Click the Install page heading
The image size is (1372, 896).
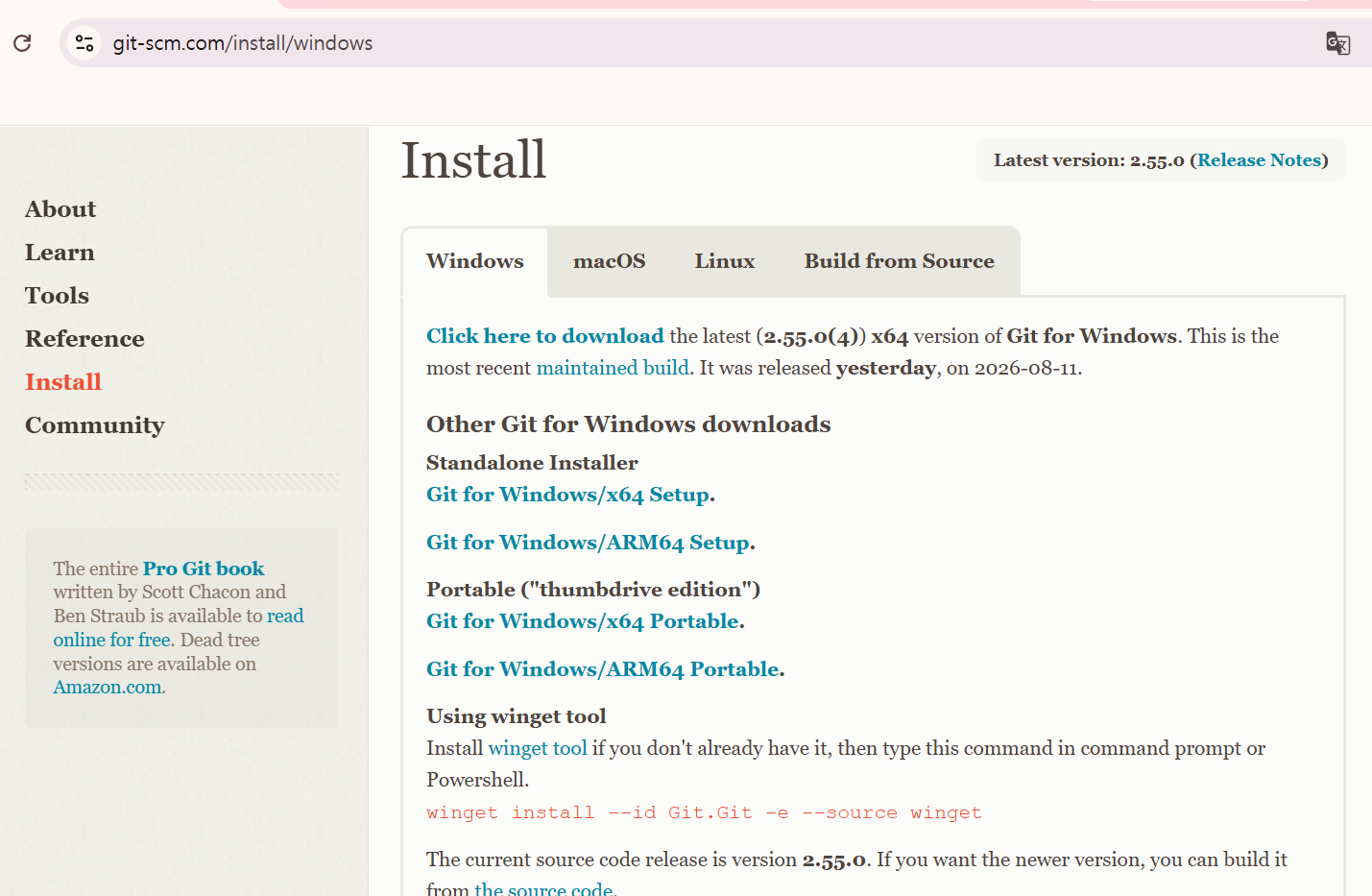(473, 159)
